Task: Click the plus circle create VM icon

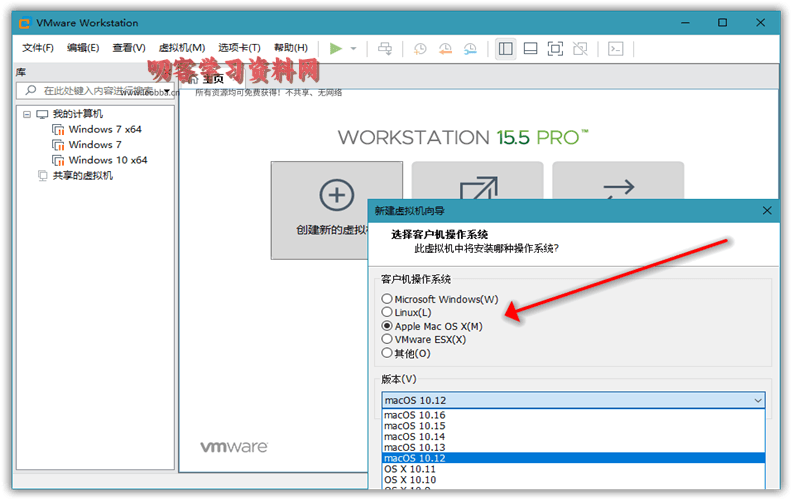Action: [x=337, y=195]
